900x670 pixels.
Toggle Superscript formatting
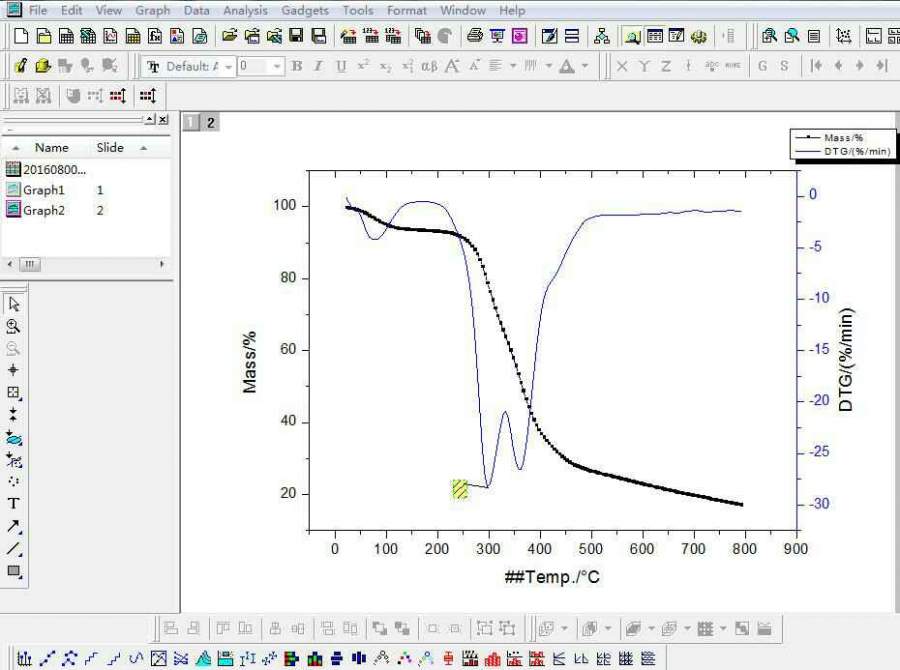(x=363, y=66)
